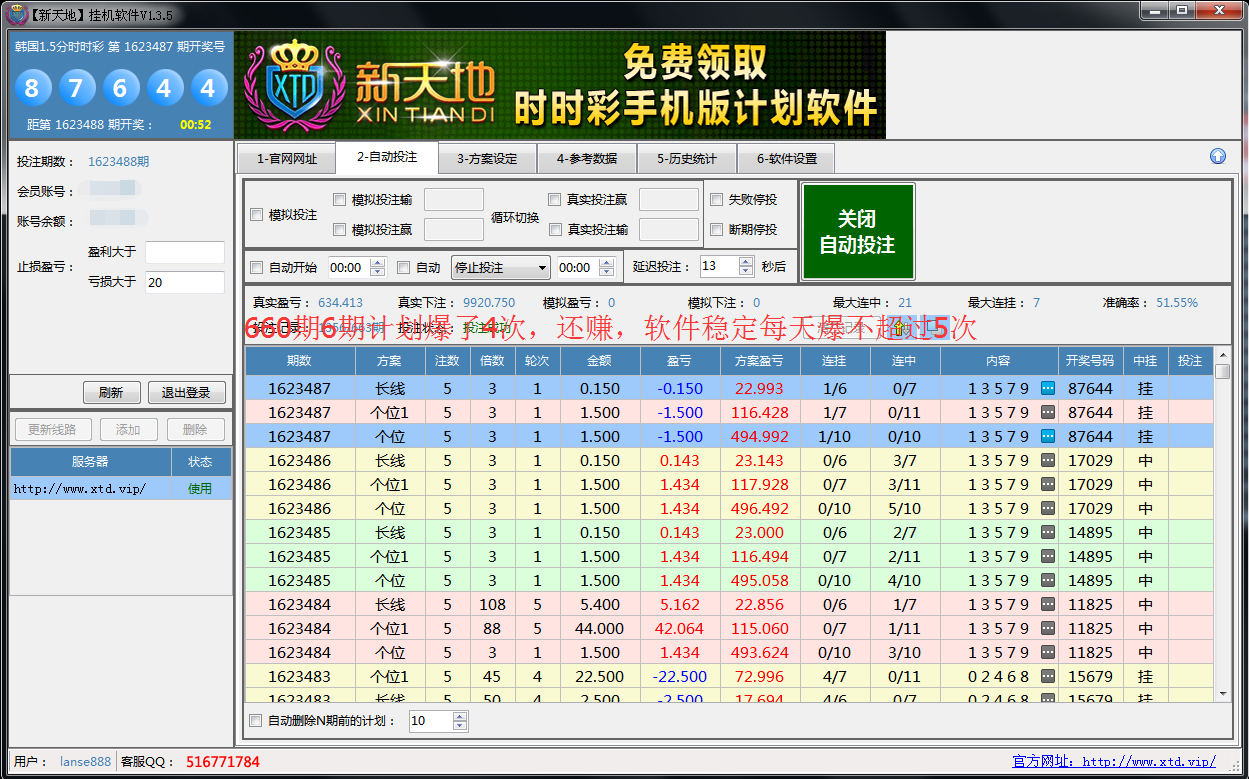This screenshot has width=1249, height=779.
Task: Click the blue up-arrow icon beside the tabs
Action: pyautogui.click(x=1217, y=156)
